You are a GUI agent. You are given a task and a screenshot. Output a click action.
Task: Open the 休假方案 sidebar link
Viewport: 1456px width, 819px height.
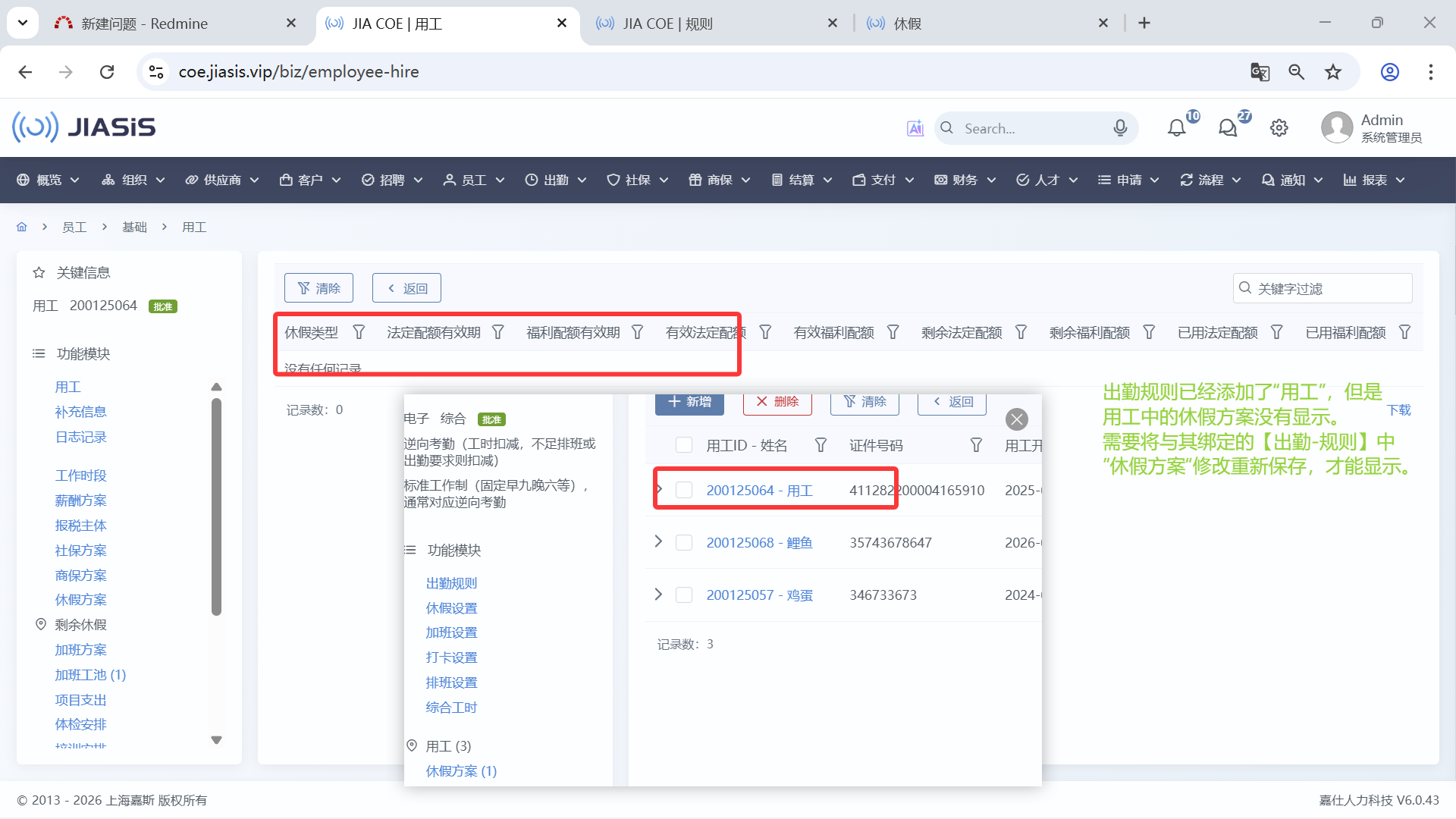click(x=80, y=600)
